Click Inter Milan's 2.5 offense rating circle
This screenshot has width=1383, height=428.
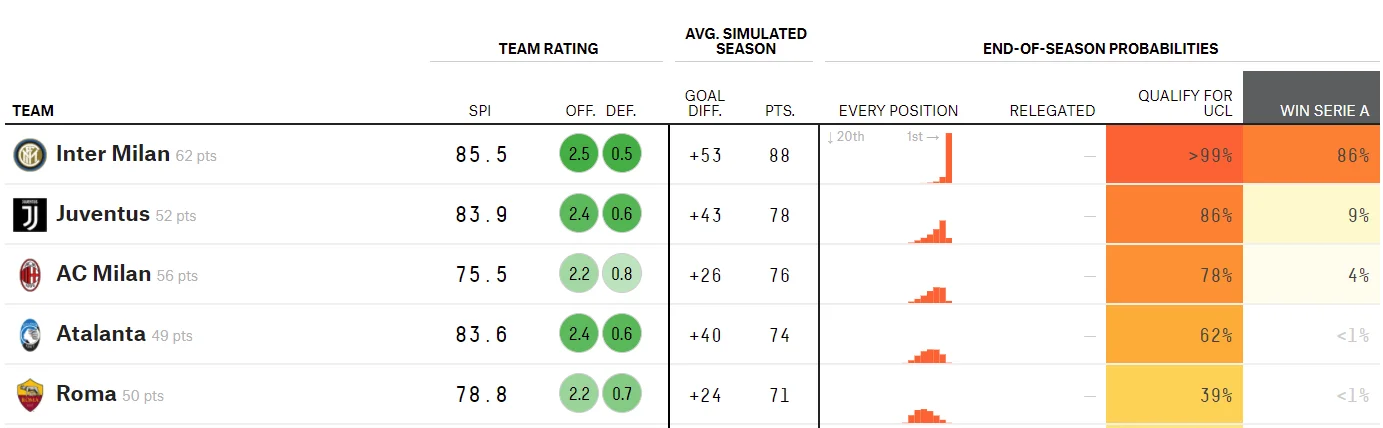click(x=579, y=154)
